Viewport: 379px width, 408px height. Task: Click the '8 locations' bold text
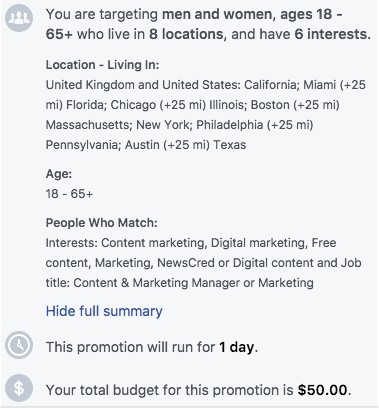[x=186, y=34]
